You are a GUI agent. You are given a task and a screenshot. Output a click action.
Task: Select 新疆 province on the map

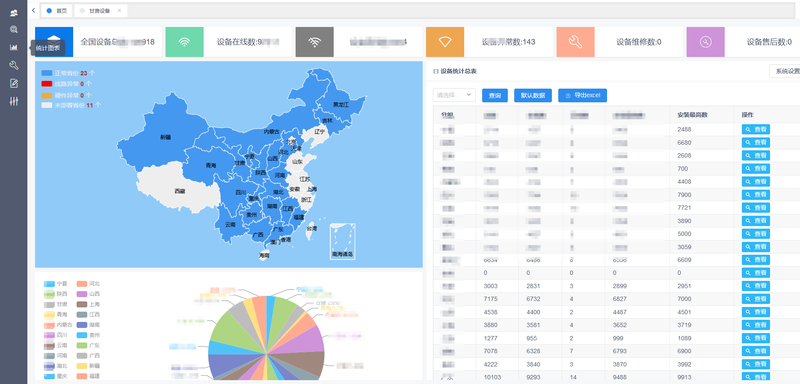coord(165,137)
